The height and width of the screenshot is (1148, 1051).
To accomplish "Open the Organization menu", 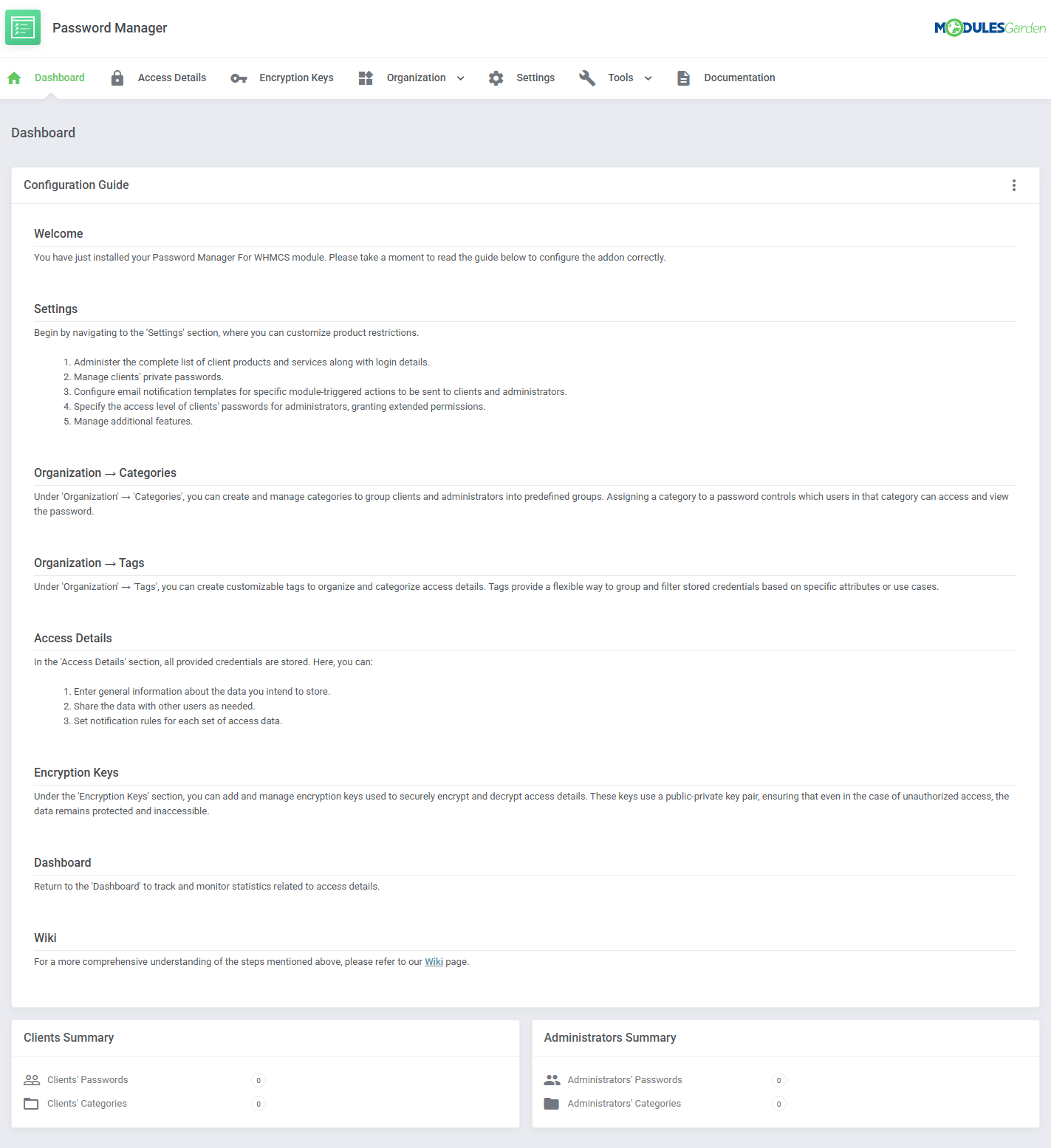I will (x=417, y=78).
